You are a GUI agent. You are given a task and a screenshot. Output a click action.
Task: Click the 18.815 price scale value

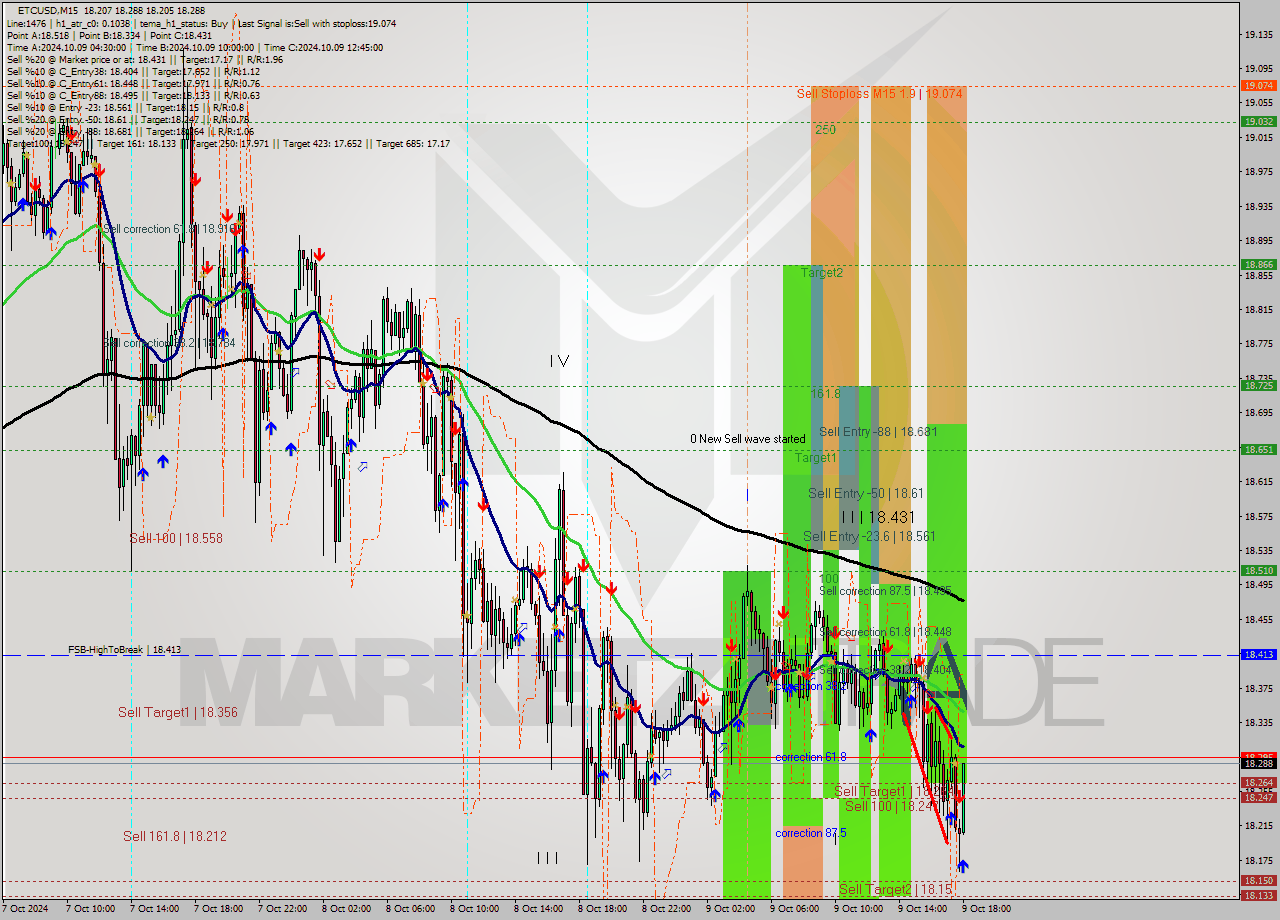coord(1258,310)
